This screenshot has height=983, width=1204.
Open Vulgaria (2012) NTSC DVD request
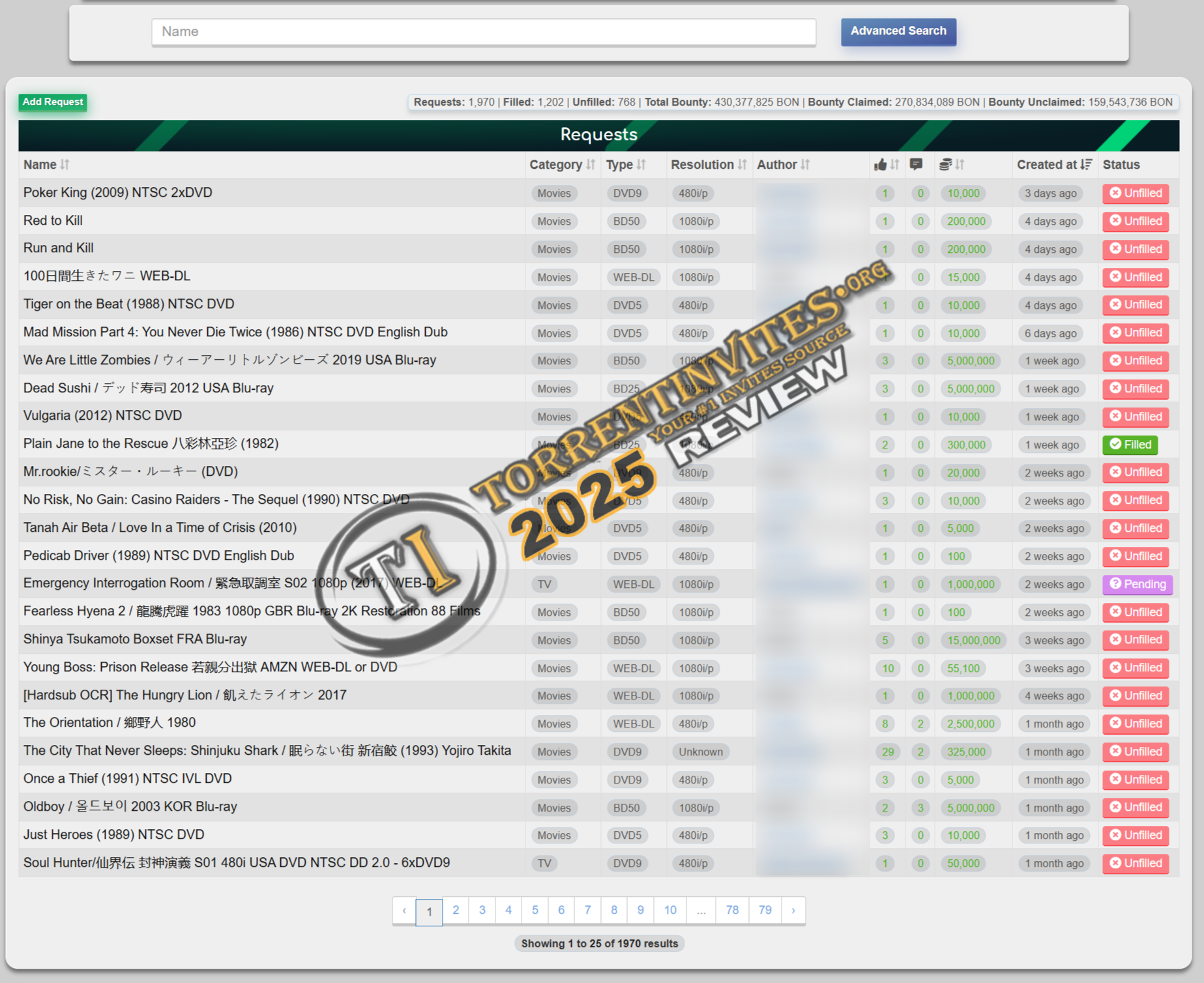pyautogui.click(x=103, y=416)
